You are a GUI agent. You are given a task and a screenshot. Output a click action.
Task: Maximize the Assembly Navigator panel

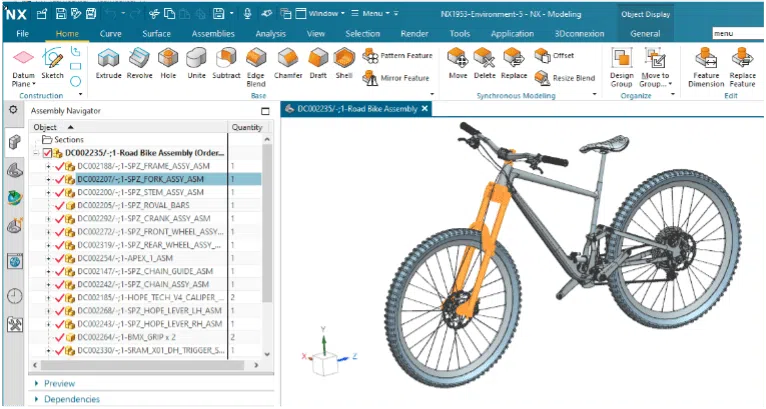point(265,111)
